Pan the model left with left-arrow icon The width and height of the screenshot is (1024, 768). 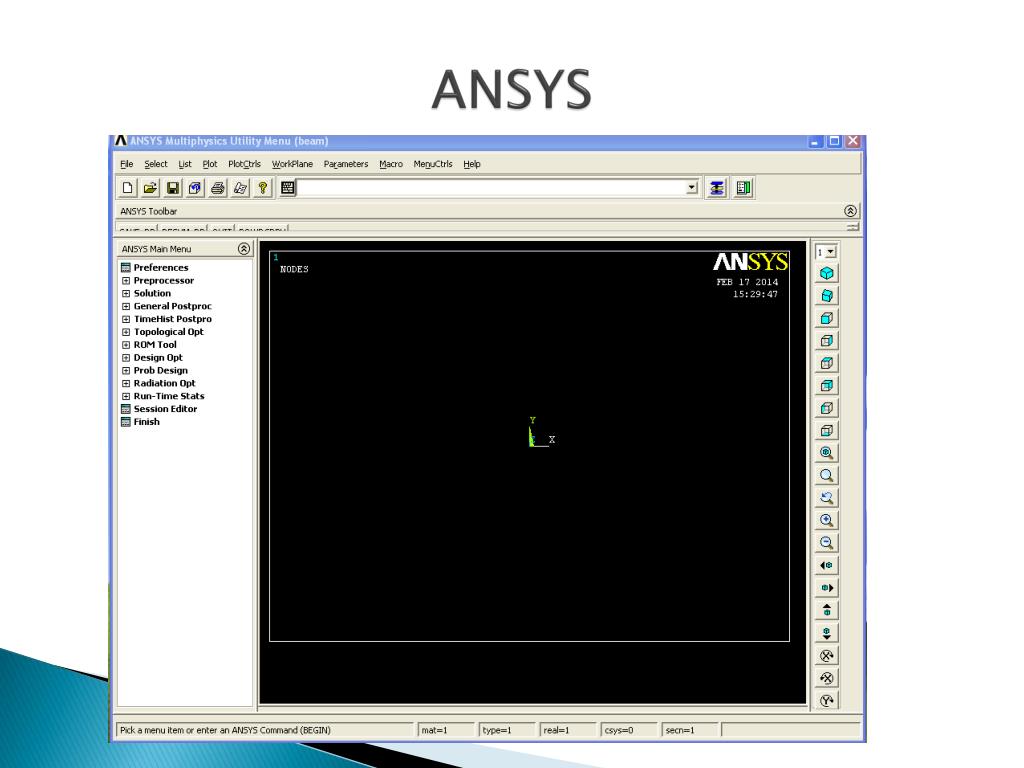827,566
